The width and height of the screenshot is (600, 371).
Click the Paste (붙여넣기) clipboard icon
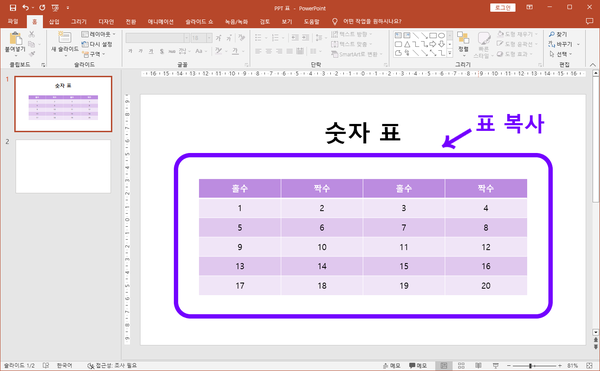pos(16,39)
